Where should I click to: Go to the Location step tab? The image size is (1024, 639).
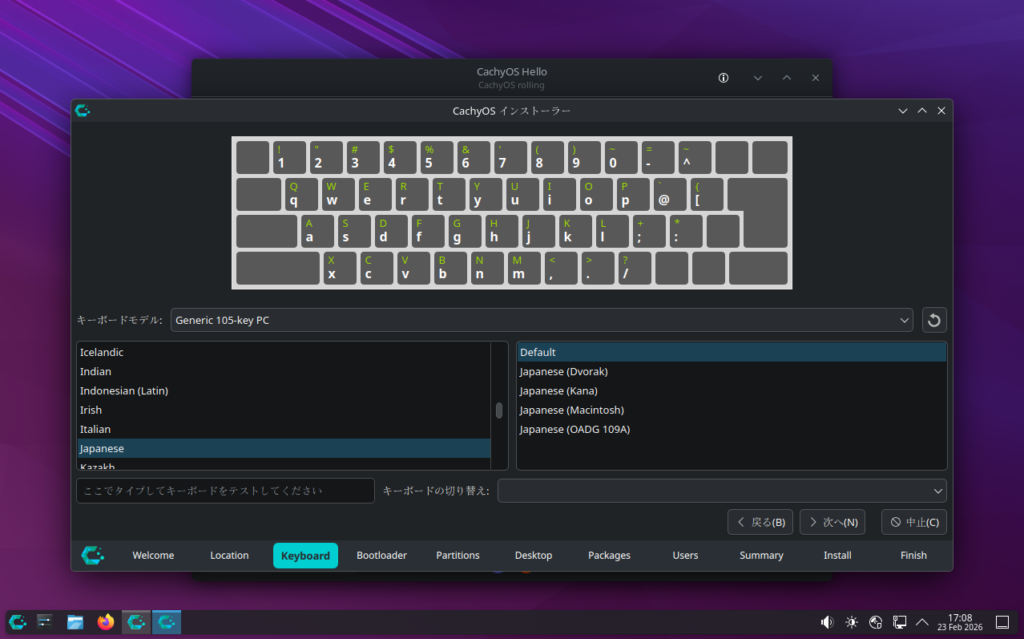[229, 556]
